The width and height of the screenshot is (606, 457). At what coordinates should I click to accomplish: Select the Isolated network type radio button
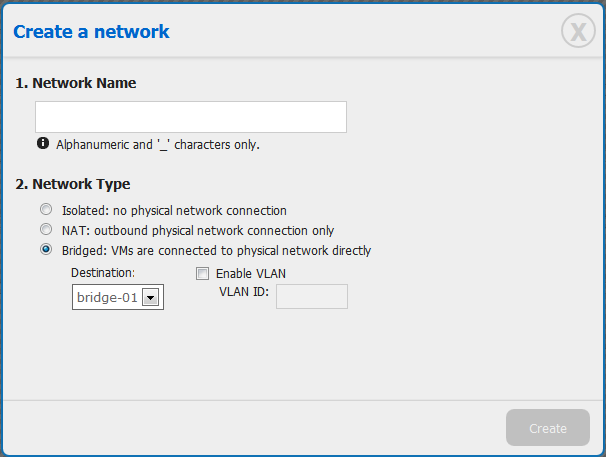click(45, 210)
